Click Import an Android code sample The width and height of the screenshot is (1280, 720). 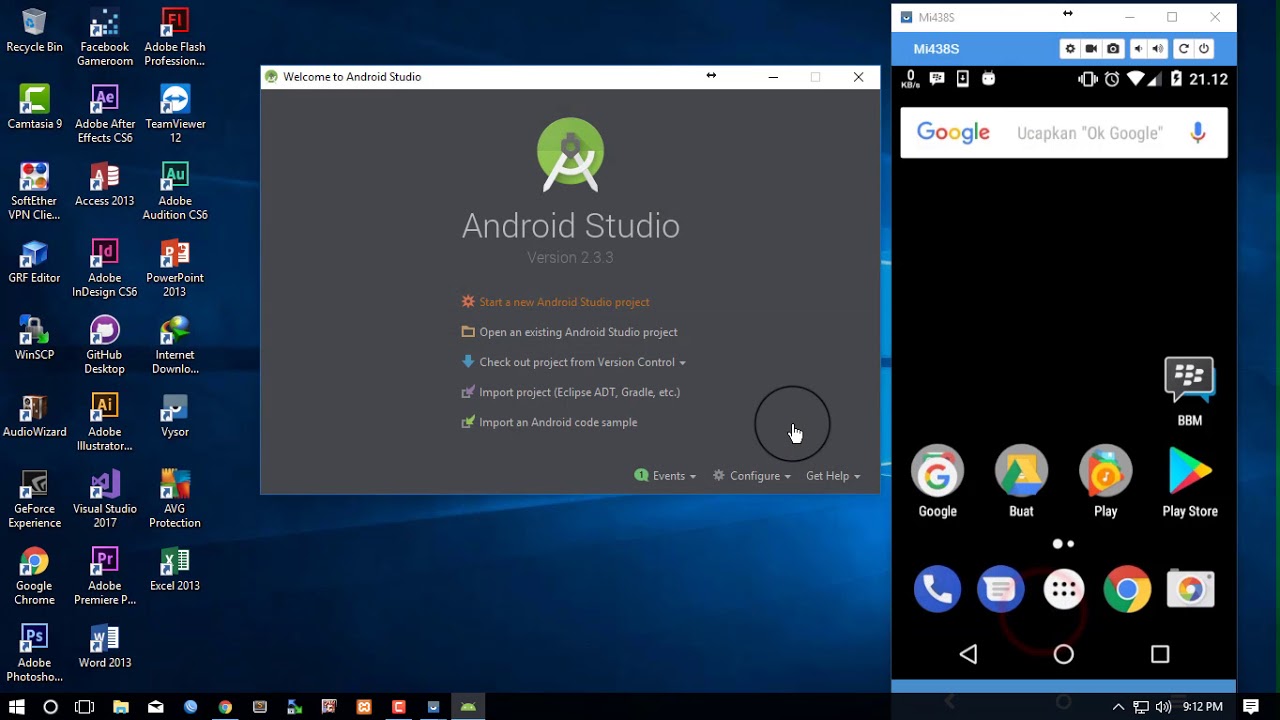click(557, 422)
